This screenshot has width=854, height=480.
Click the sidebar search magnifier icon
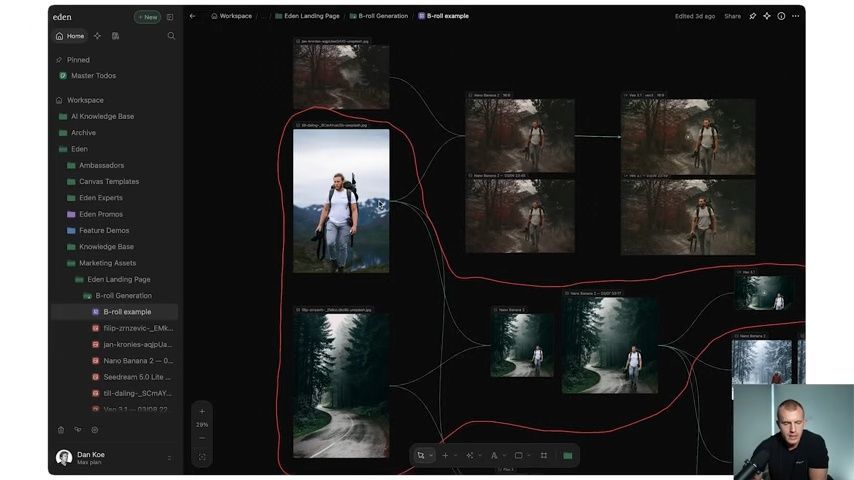coord(171,36)
